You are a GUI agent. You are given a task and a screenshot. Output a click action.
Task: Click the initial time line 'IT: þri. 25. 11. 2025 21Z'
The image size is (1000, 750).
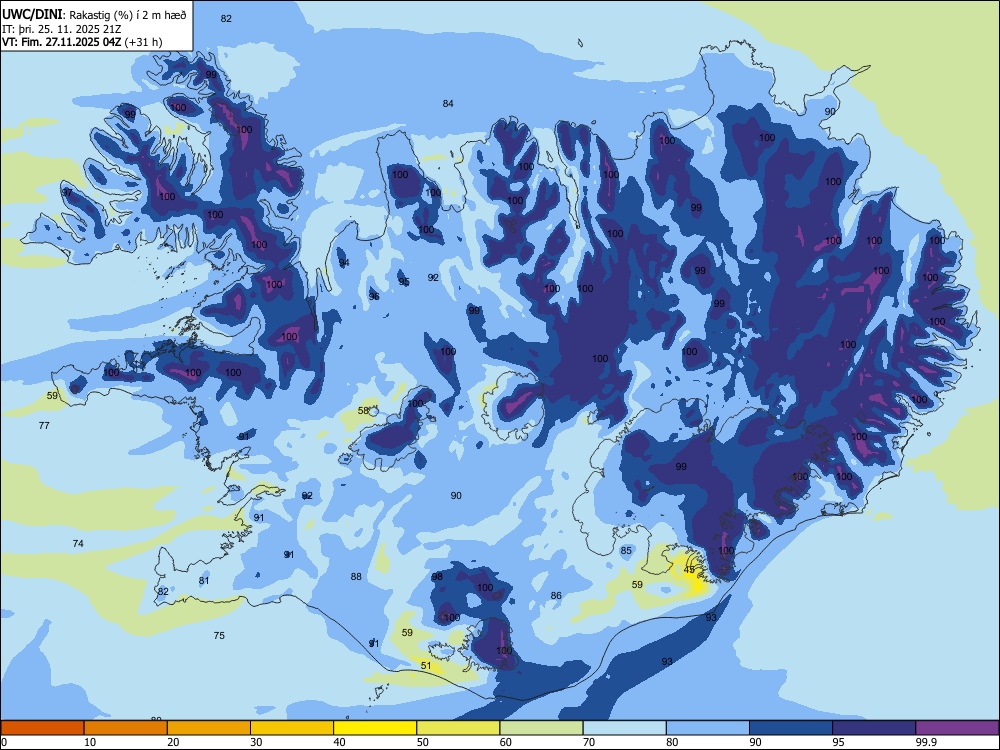61,29
